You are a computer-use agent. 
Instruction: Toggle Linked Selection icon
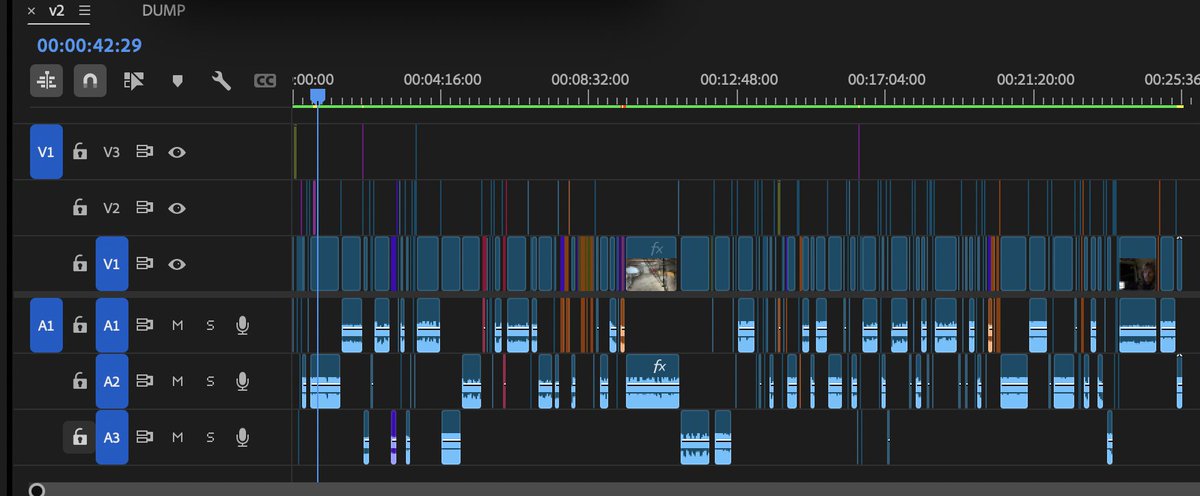[x=134, y=80]
